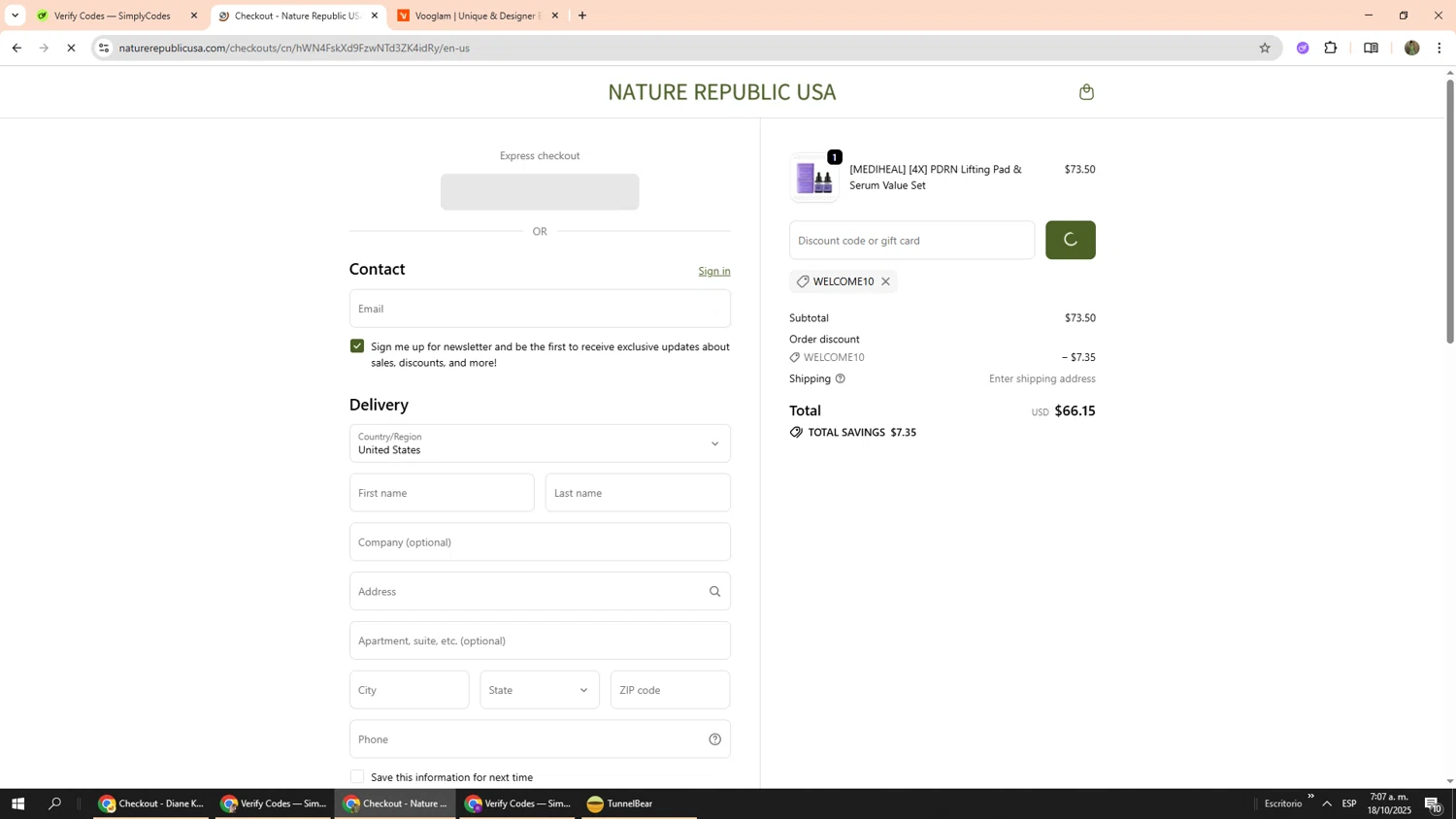The image size is (1456, 819).
Task: Close the Checkout - Nature Republic tab
Action: click(375, 16)
